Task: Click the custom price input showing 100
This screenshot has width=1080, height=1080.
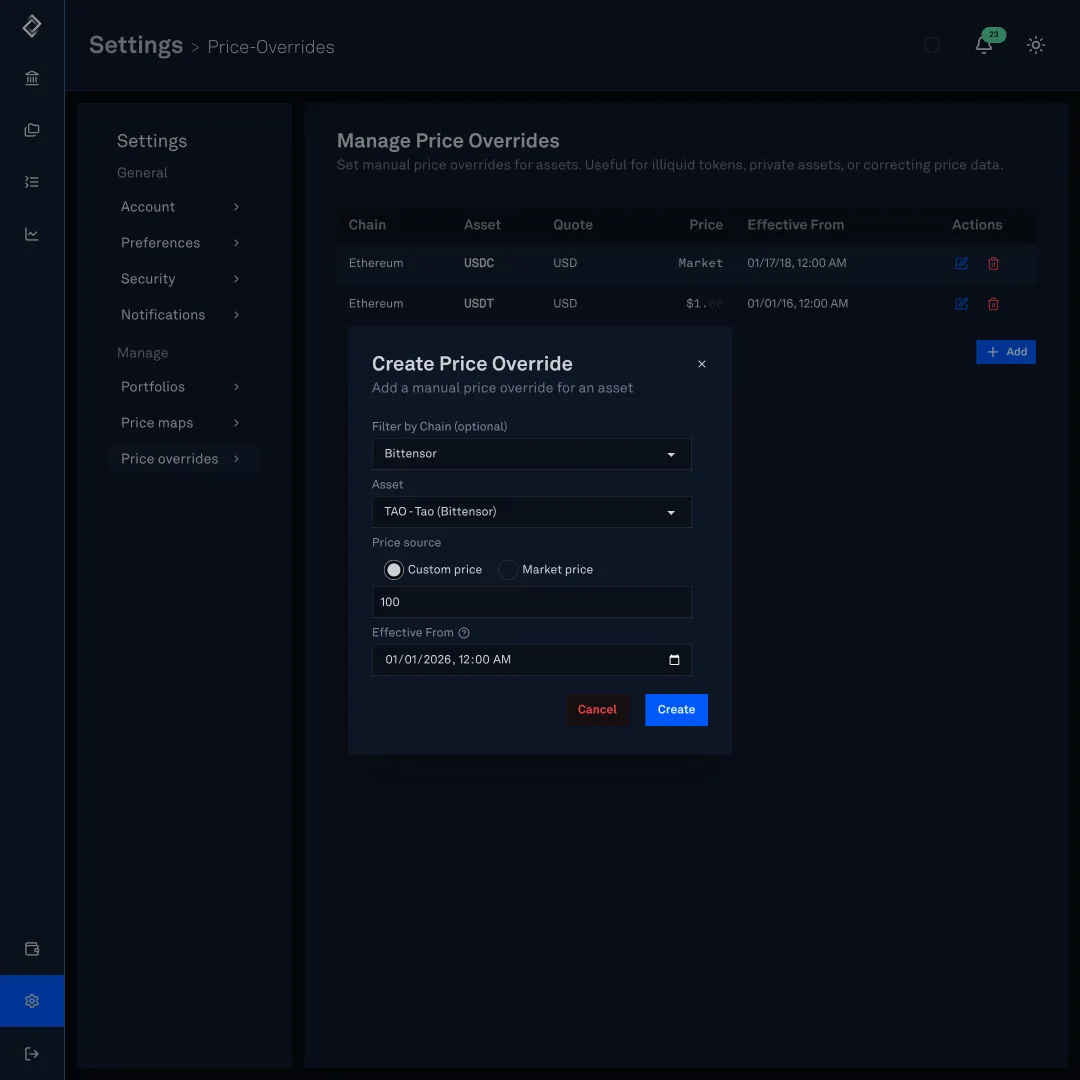Action: pyautogui.click(x=531, y=601)
